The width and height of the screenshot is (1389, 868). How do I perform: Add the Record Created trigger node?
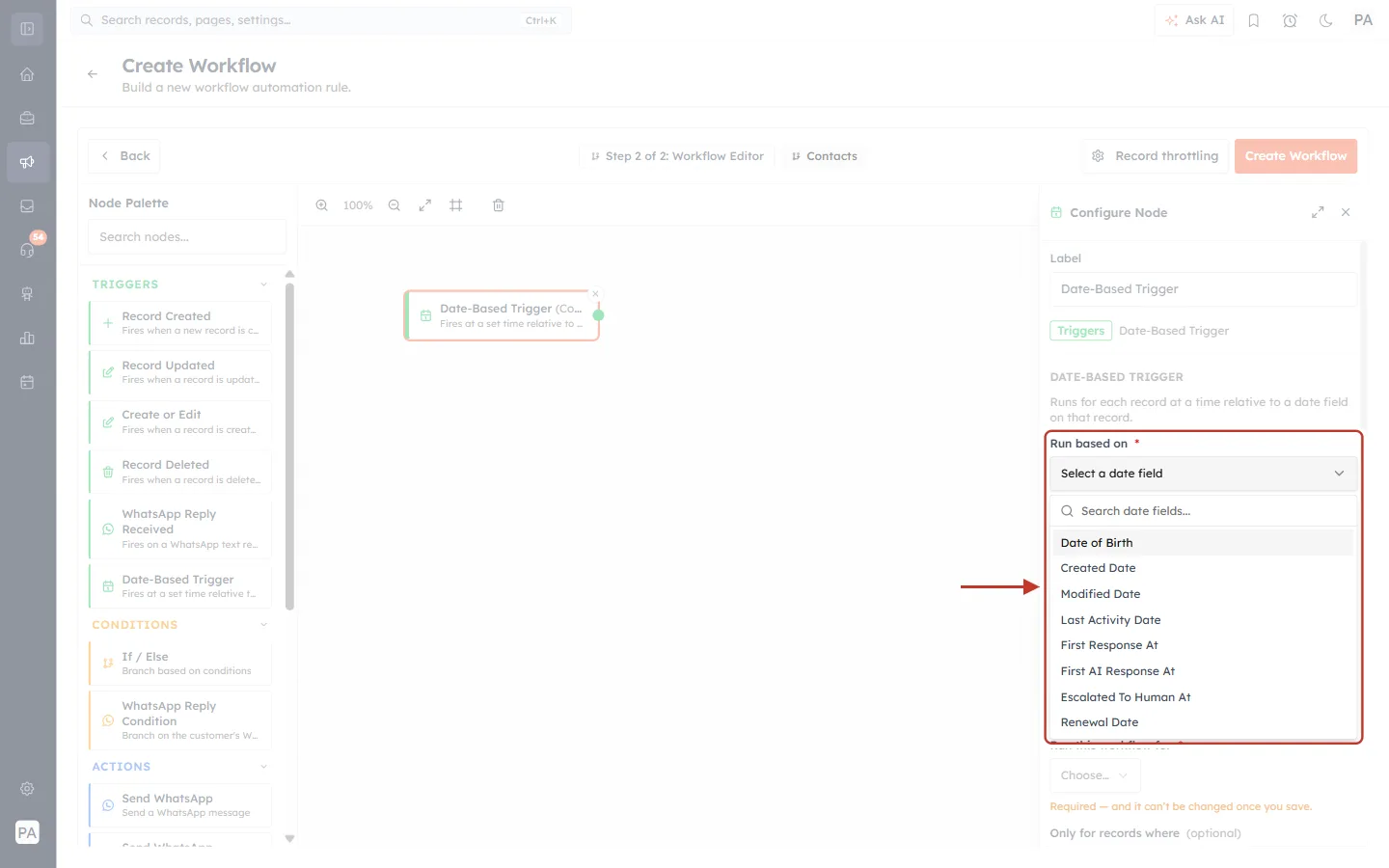[180, 323]
